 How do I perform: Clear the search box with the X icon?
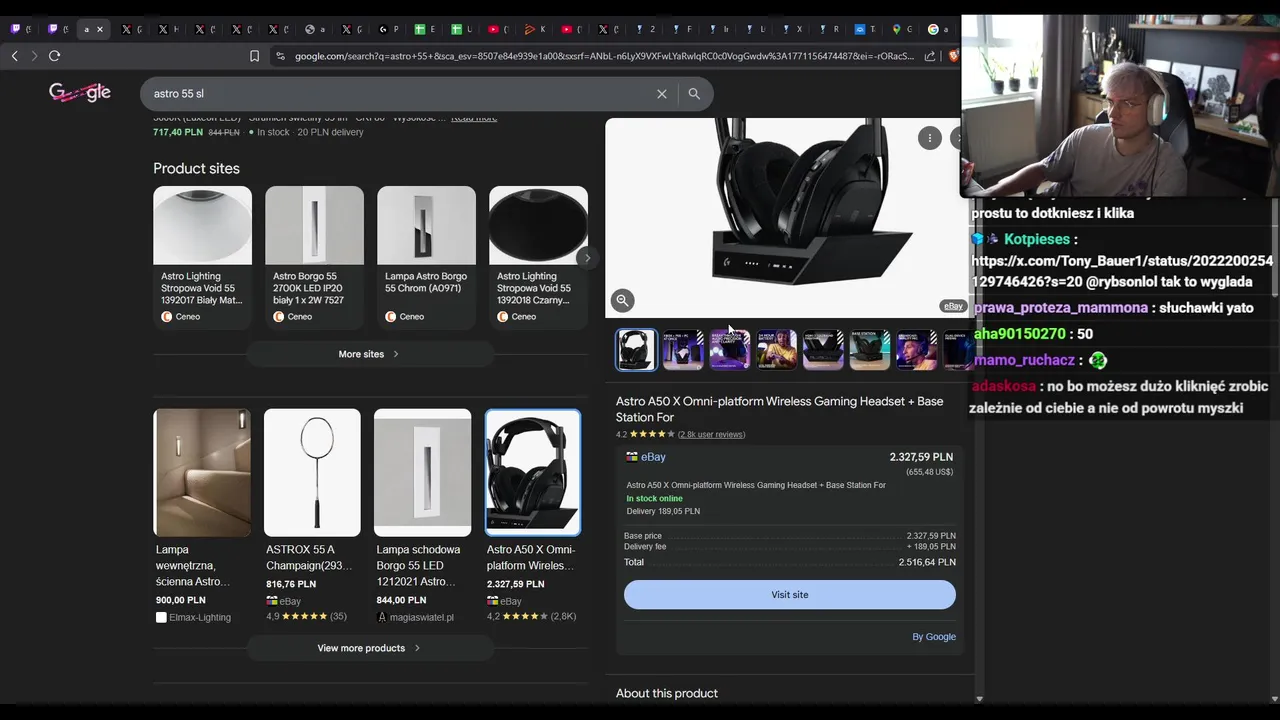[661, 94]
